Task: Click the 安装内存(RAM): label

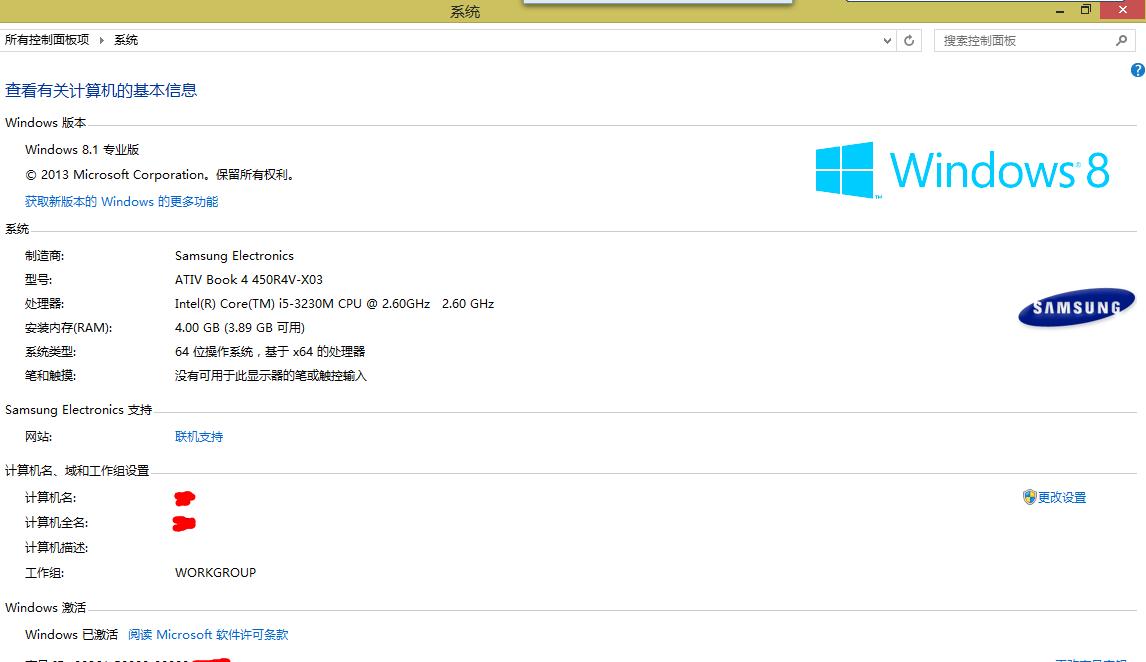Action: (x=69, y=328)
